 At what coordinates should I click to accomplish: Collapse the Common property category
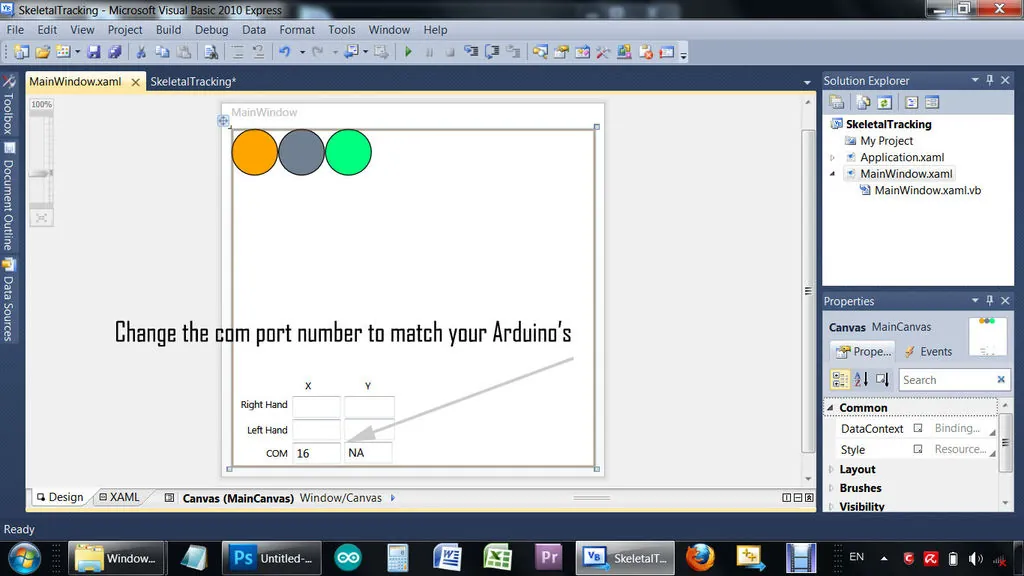(x=831, y=408)
